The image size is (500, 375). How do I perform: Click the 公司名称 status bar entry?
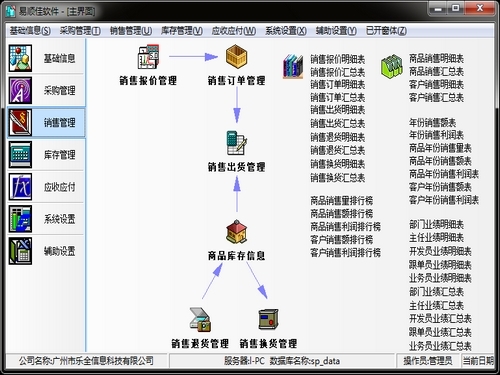pyautogui.click(x=86, y=361)
